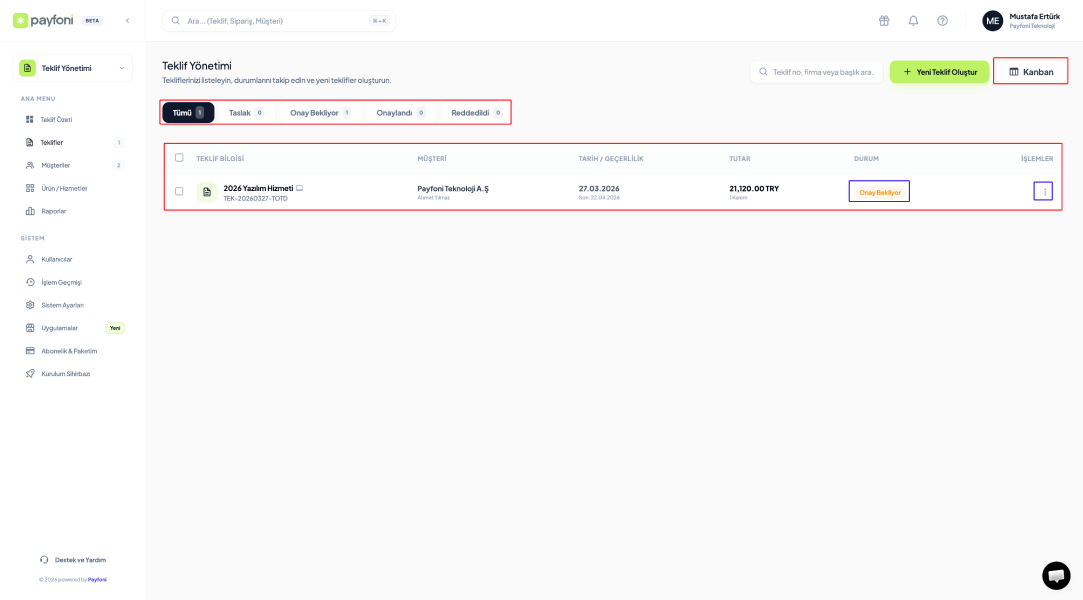Switch to Kanban view

coord(1030,72)
